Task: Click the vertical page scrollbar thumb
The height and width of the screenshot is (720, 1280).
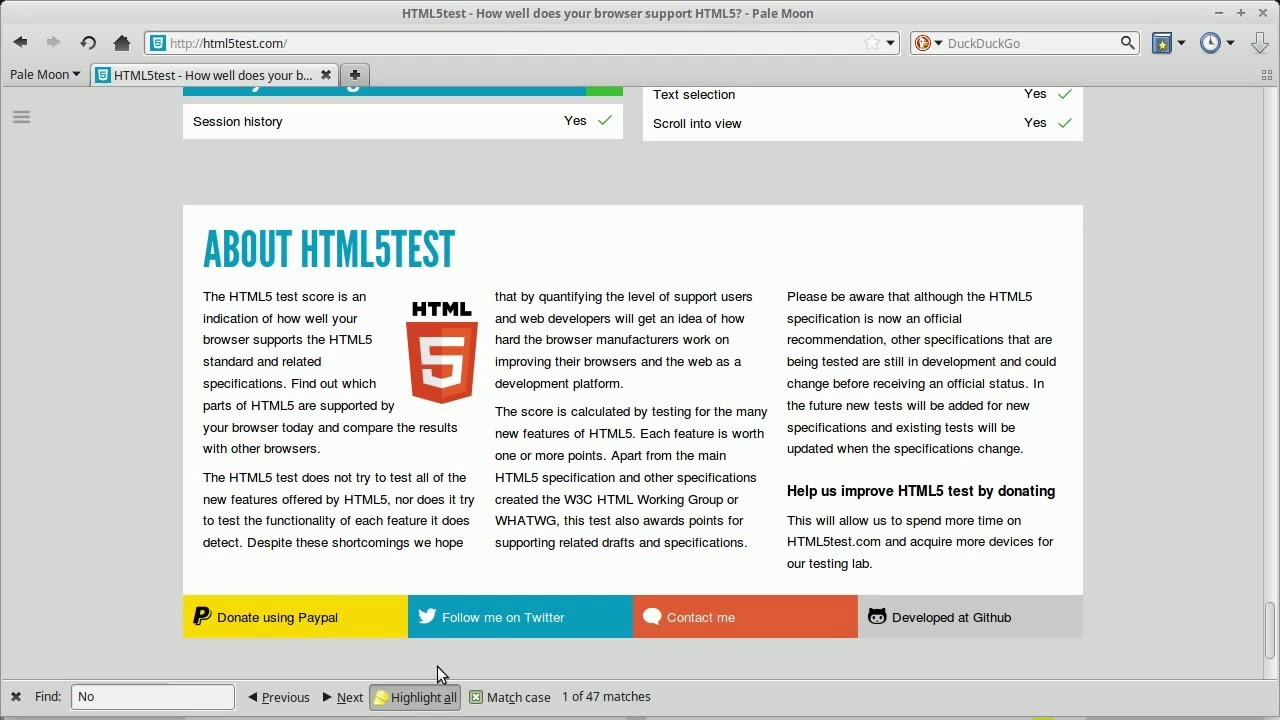Action: 1270,630
